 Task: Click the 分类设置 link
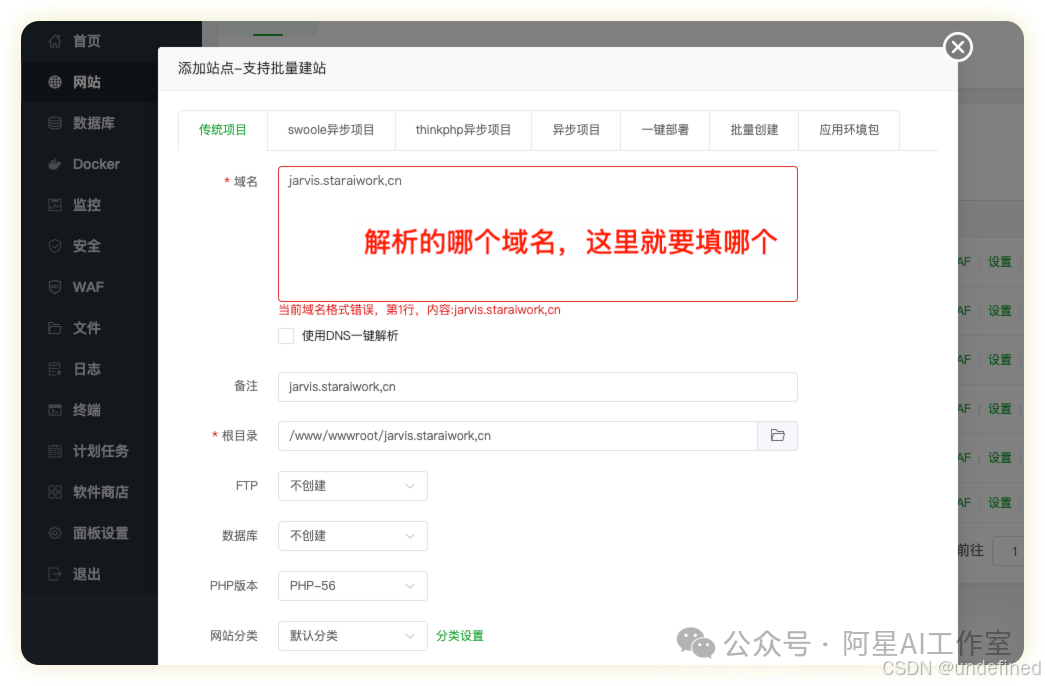pos(460,636)
